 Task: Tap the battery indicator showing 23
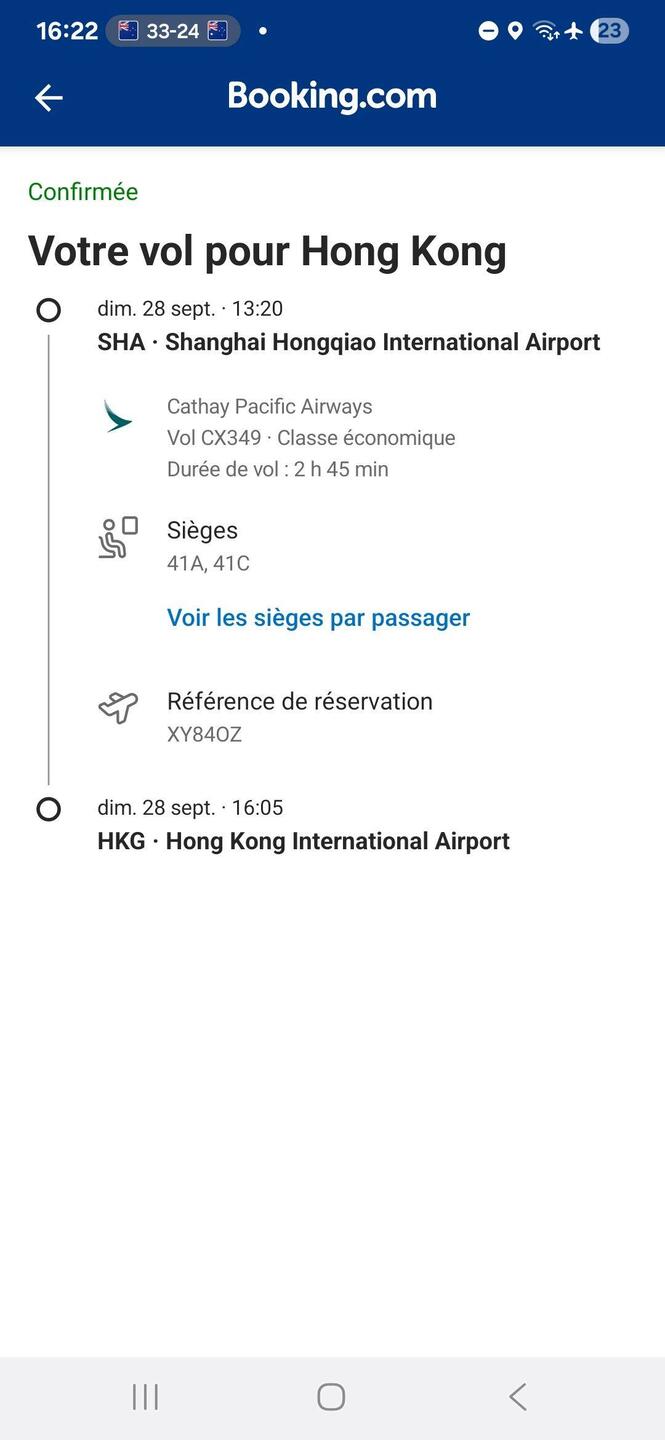pyautogui.click(x=609, y=31)
